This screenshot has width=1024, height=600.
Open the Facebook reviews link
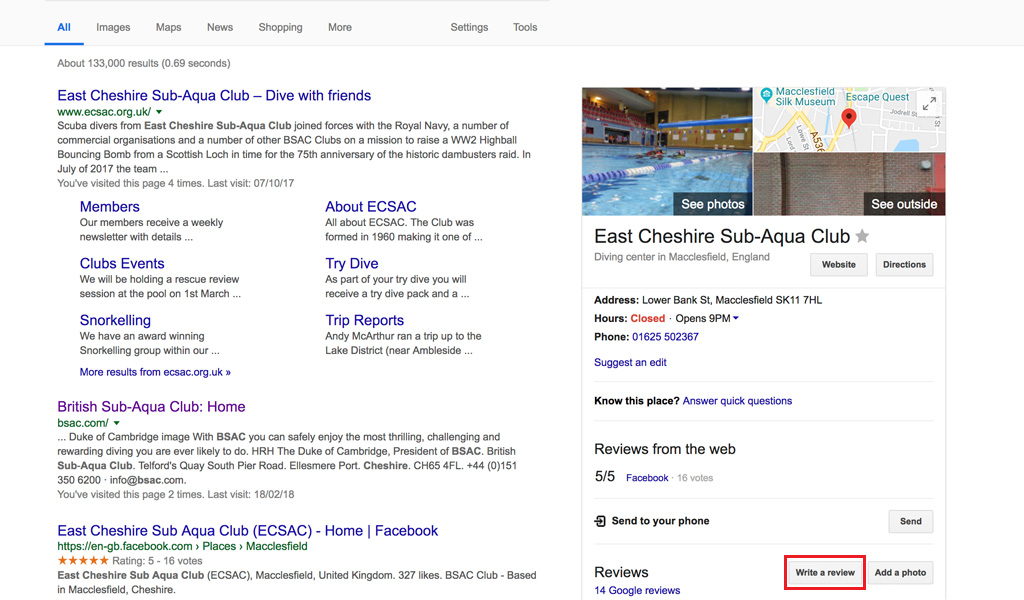647,478
